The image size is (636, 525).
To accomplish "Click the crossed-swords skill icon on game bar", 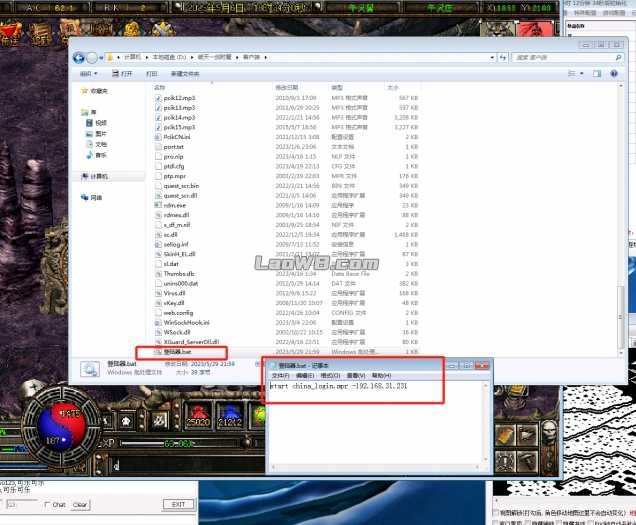I will pyautogui.click(x=160, y=421).
